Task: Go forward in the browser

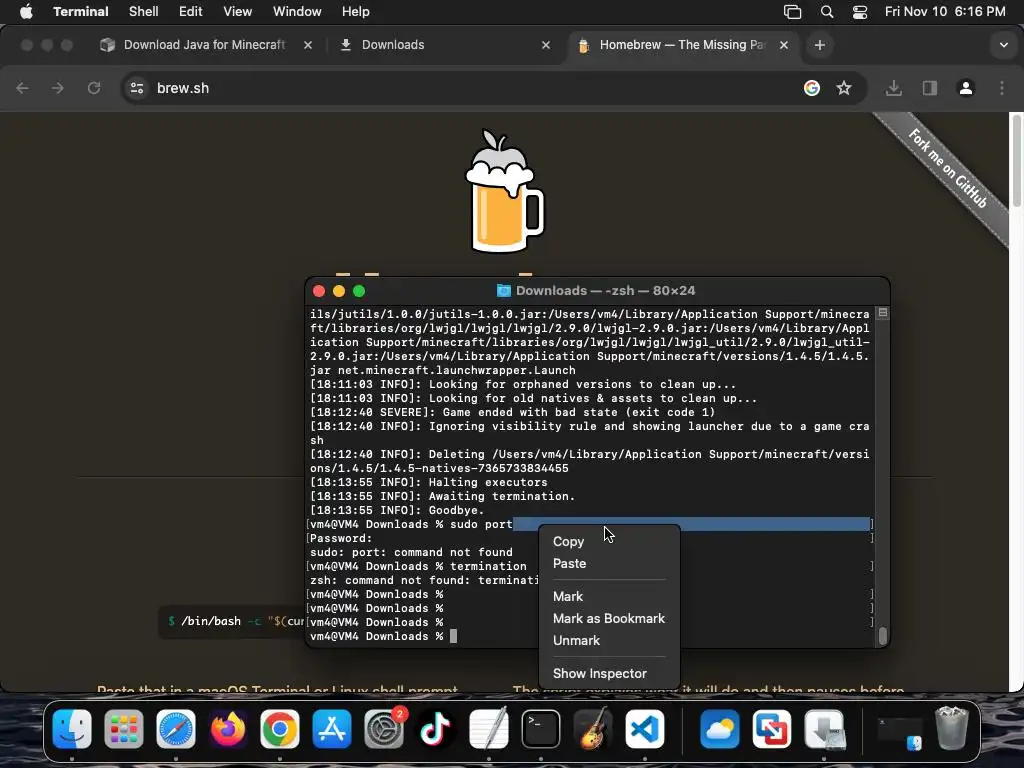Action: (x=57, y=88)
